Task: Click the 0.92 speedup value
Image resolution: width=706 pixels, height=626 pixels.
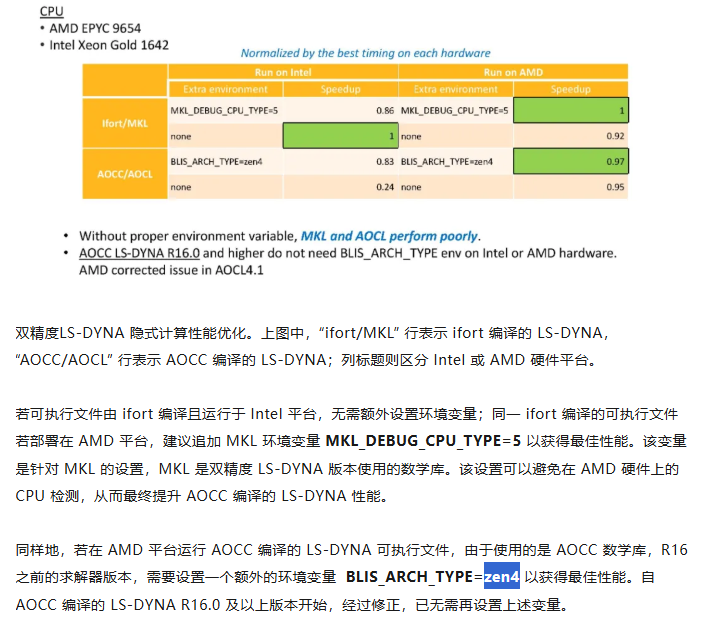Action: point(615,136)
